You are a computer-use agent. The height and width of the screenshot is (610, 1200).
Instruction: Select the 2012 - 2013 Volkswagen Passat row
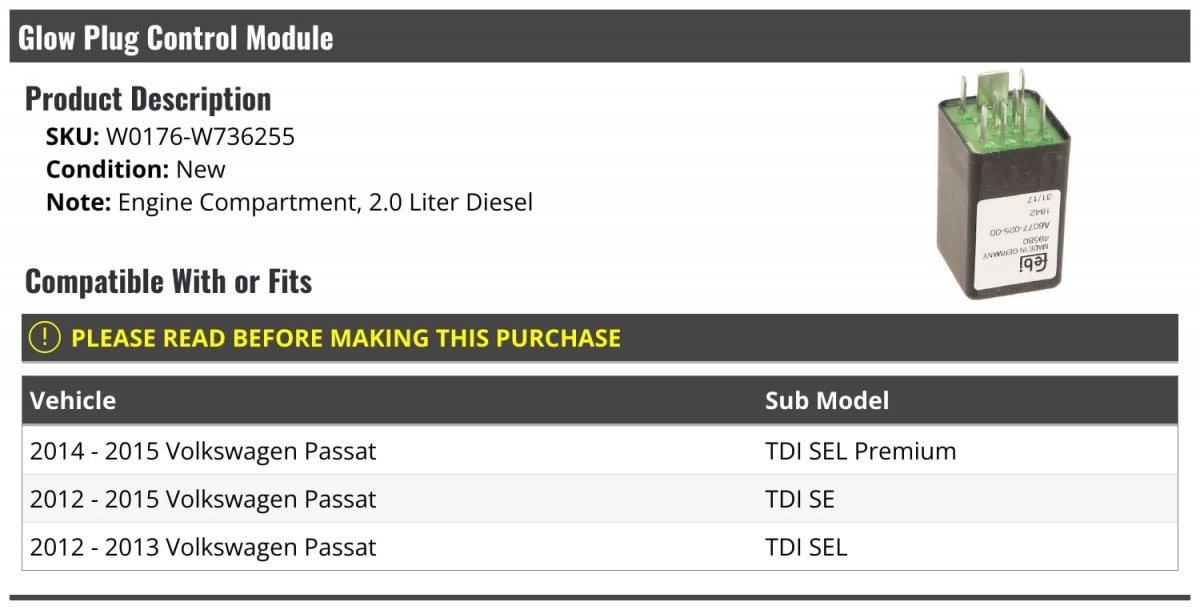point(600,547)
